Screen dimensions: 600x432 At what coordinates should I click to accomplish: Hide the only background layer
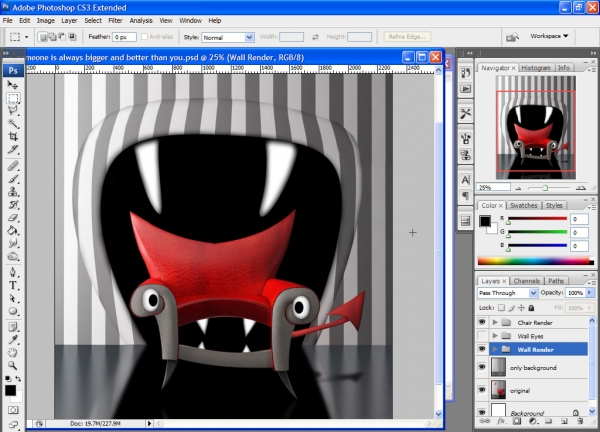482,367
